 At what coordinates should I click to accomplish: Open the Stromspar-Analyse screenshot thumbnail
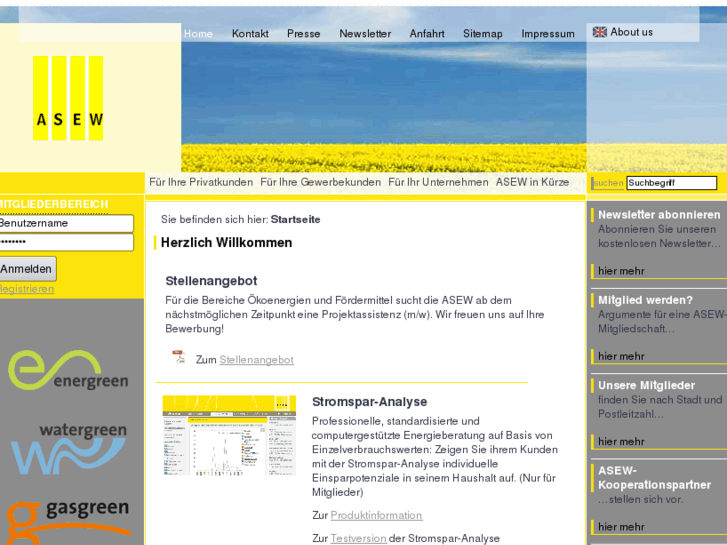coord(229,436)
